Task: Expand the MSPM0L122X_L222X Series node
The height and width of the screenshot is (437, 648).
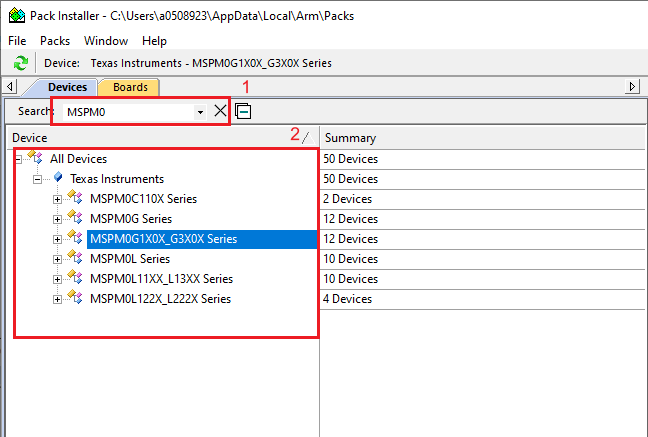Action: [57, 299]
